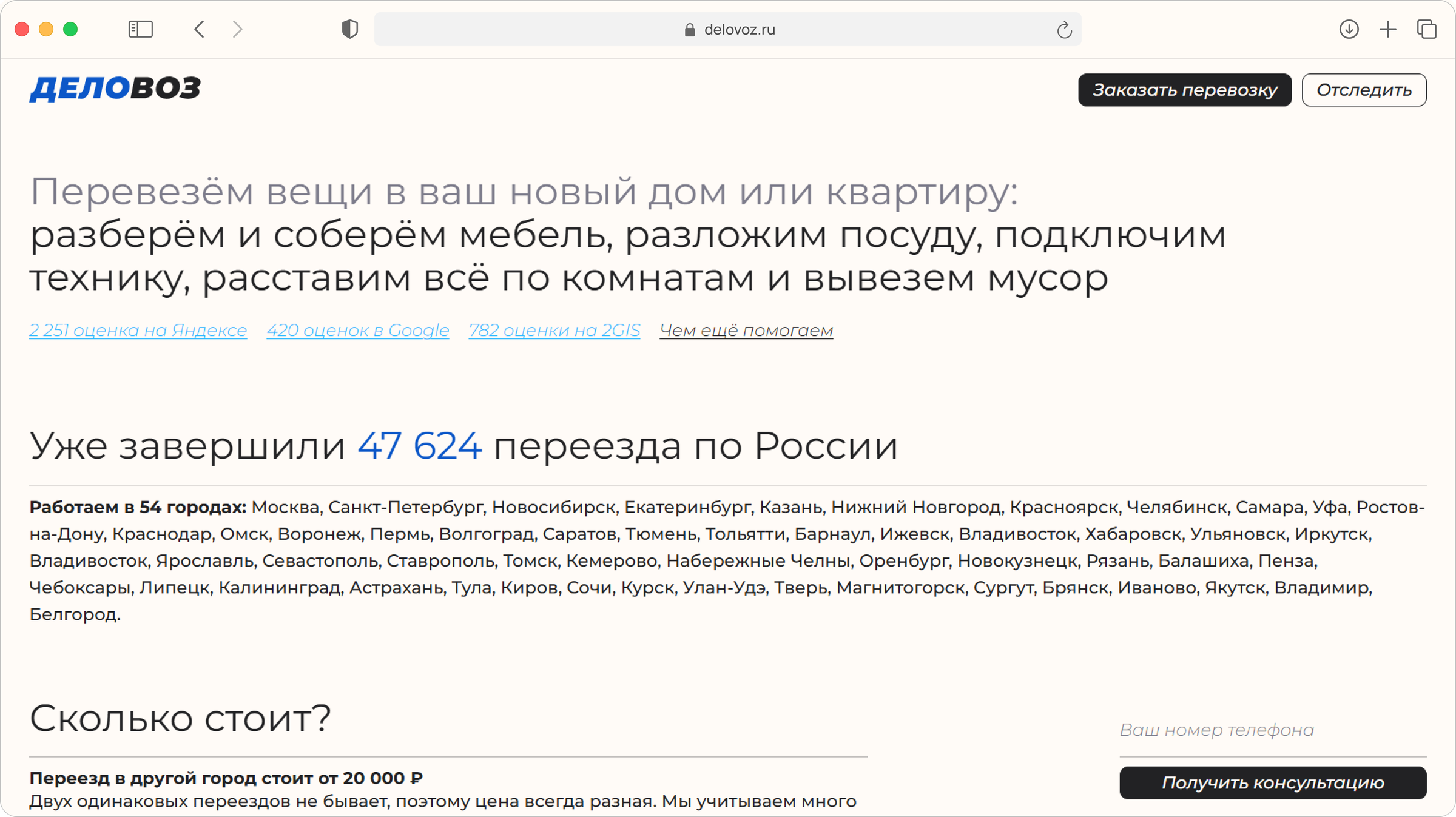
Task: Show tab overview icon
Action: [1427, 29]
